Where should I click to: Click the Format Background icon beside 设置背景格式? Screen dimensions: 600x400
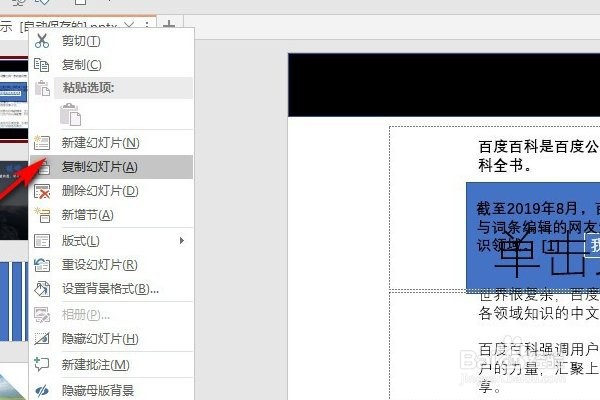(42, 289)
